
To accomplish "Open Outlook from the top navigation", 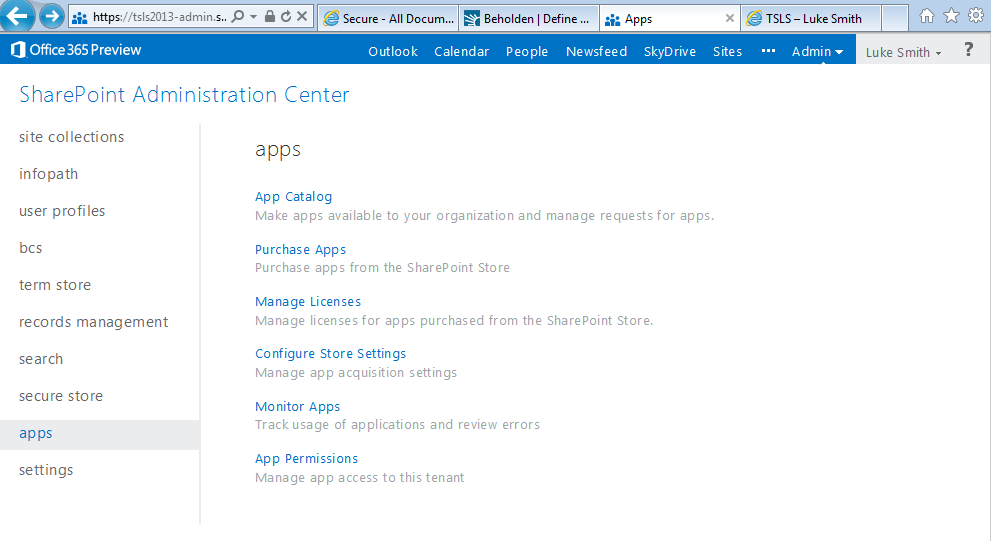I will pos(392,51).
